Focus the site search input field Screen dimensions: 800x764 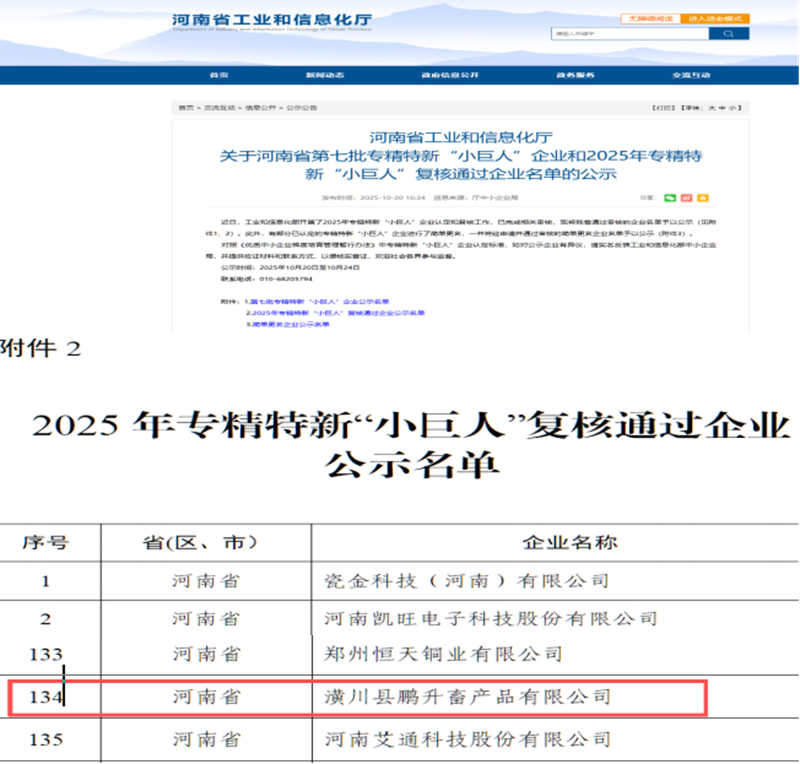click(628, 34)
